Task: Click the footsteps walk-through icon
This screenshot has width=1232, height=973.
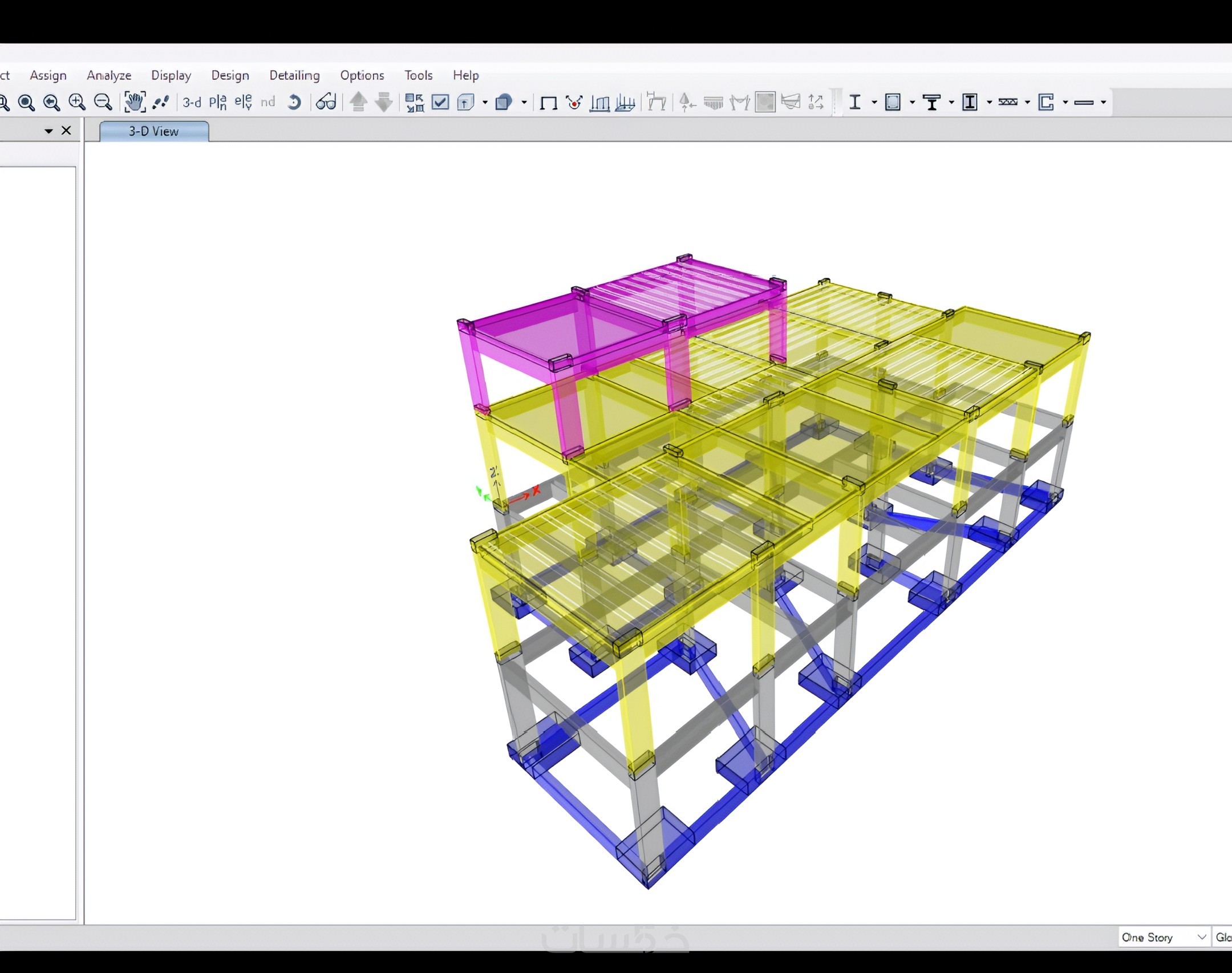Action: [x=161, y=102]
